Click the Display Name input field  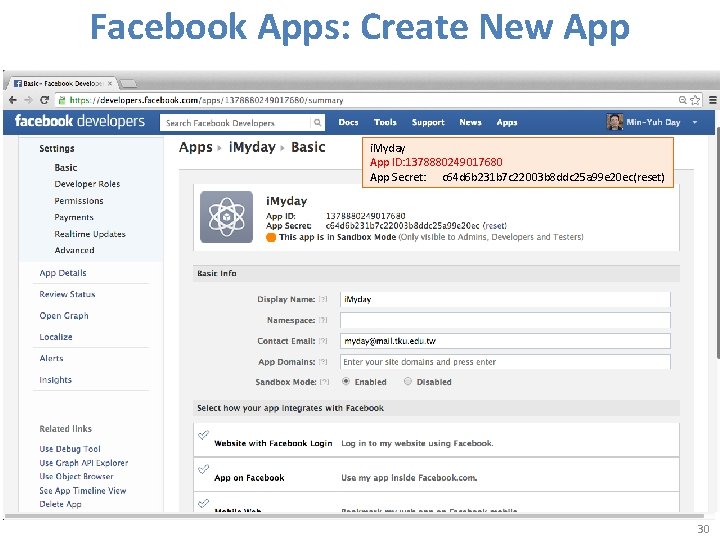tap(505, 299)
